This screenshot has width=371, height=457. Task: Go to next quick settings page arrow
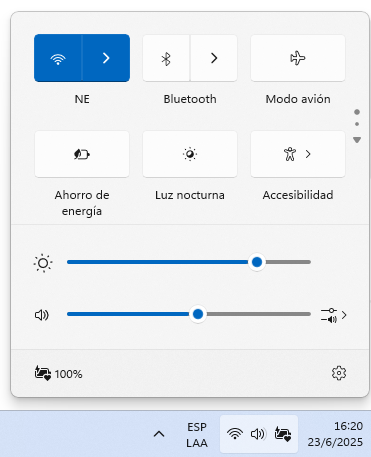[x=357, y=140]
